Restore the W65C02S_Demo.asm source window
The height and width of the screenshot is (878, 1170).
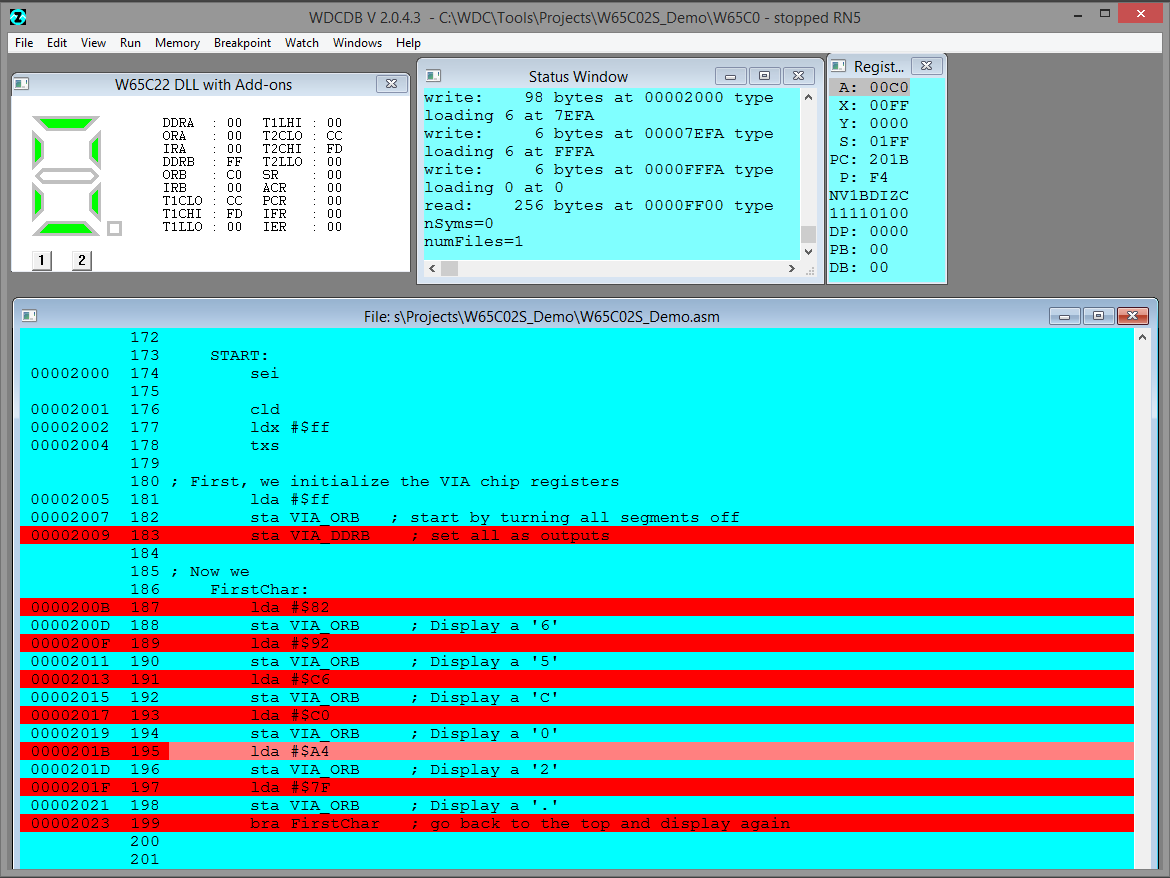(1098, 316)
